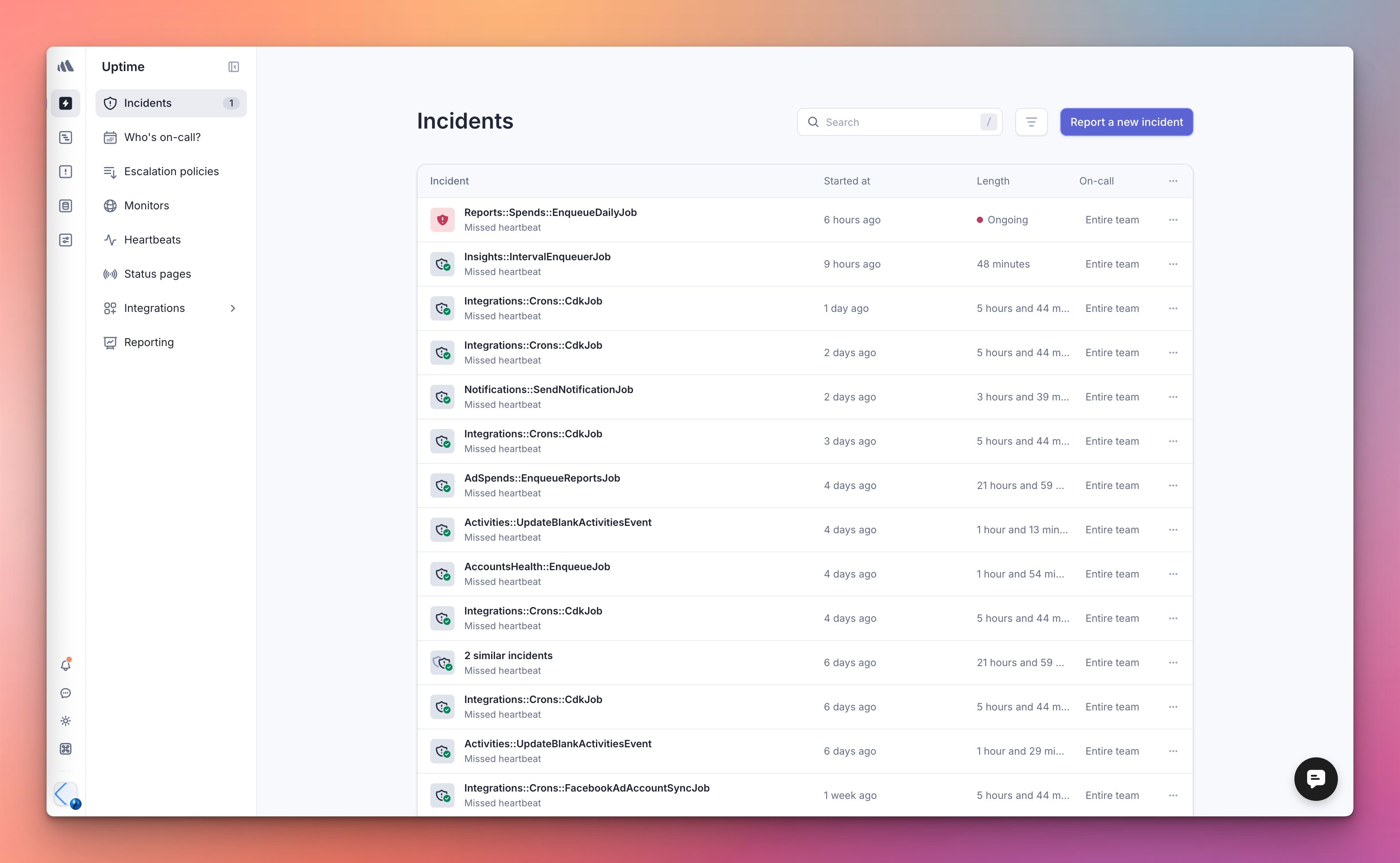Click the lightning bolt Uptime icon in left rail
1400x863 pixels.
(x=66, y=103)
